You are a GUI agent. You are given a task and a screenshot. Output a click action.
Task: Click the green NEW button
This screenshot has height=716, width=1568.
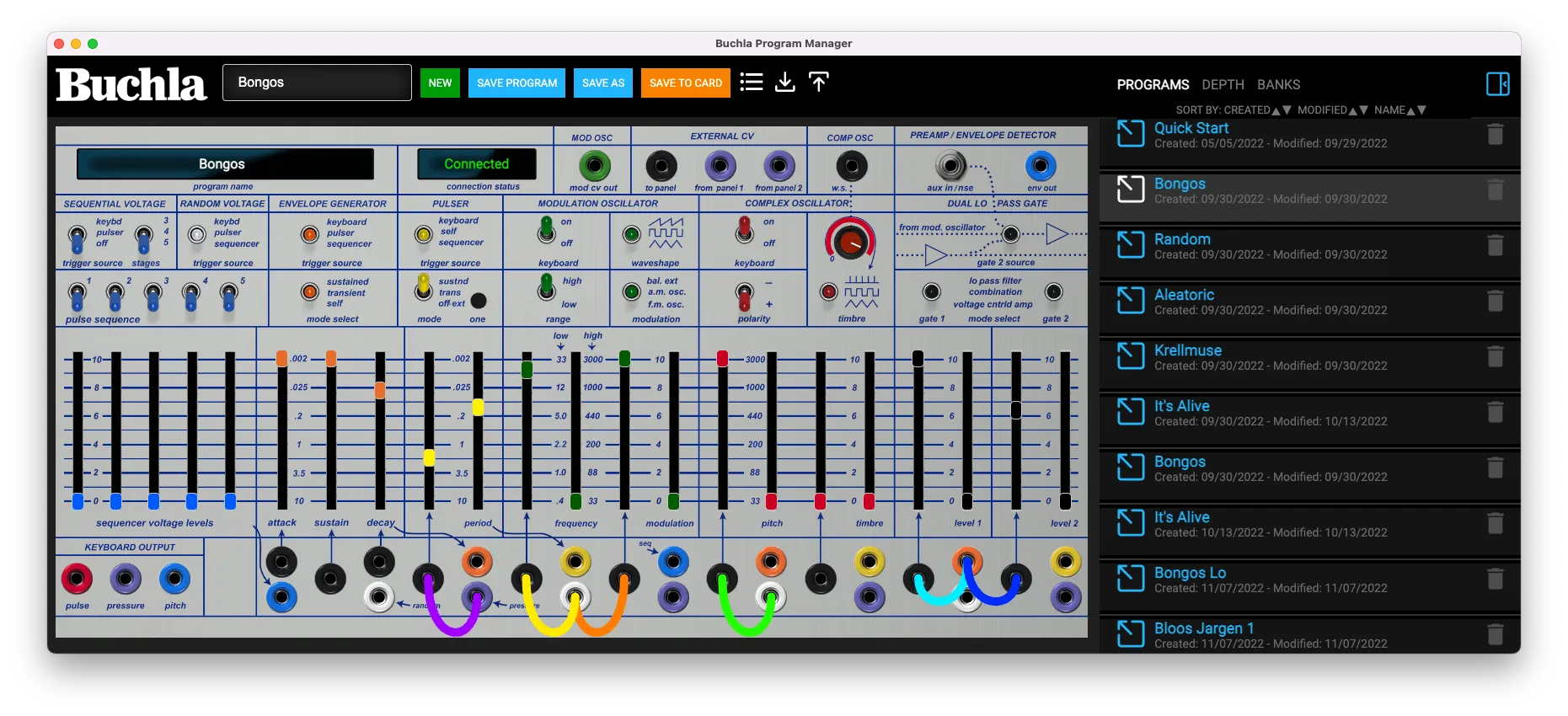[x=440, y=83]
